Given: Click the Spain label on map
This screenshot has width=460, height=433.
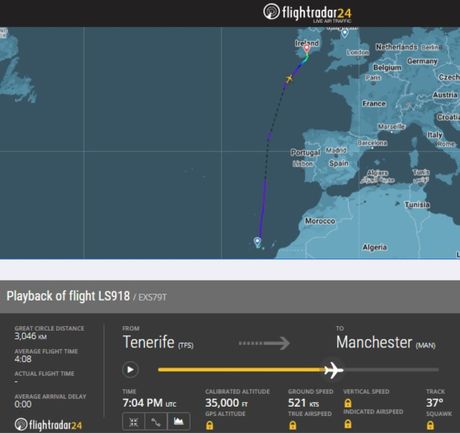Looking at the screenshot, I should point(339,163).
